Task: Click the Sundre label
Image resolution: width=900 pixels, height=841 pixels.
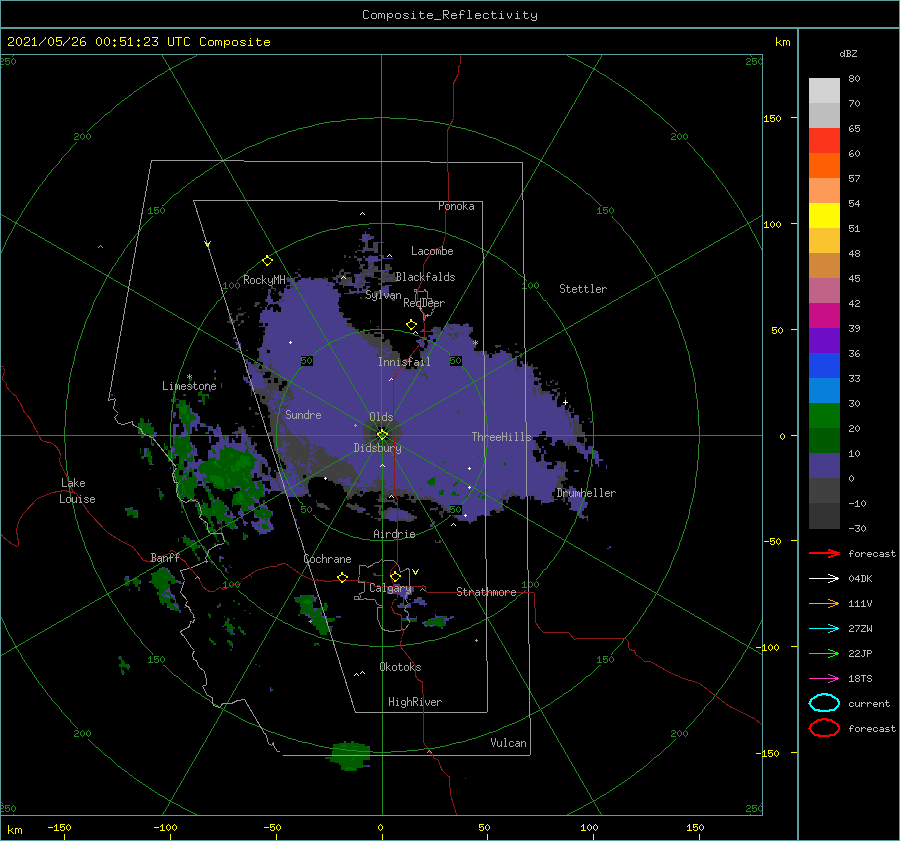Action: point(303,415)
